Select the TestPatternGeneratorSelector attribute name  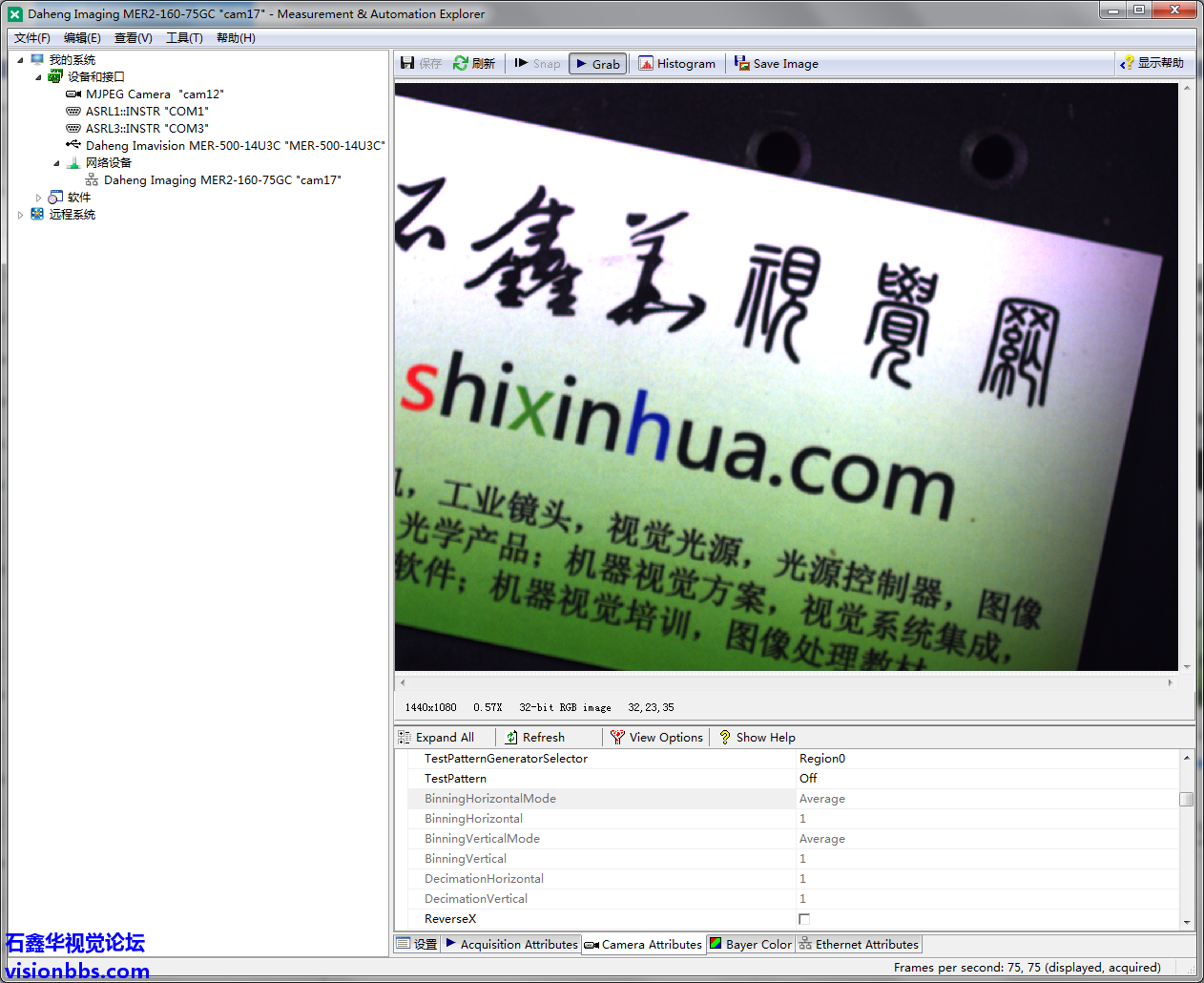coord(506,759)
